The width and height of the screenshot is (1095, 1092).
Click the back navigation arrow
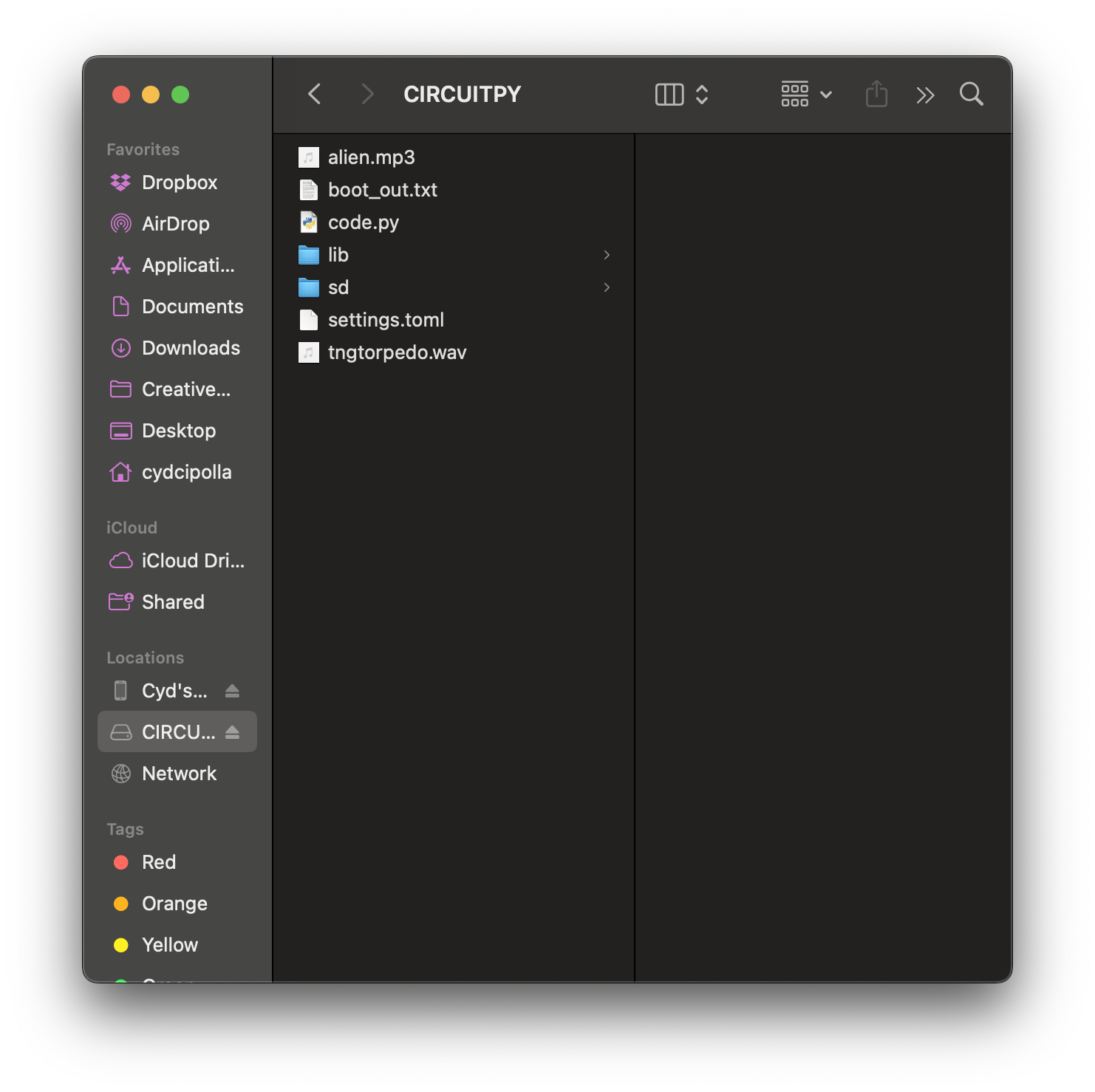(x=315, y=95)
